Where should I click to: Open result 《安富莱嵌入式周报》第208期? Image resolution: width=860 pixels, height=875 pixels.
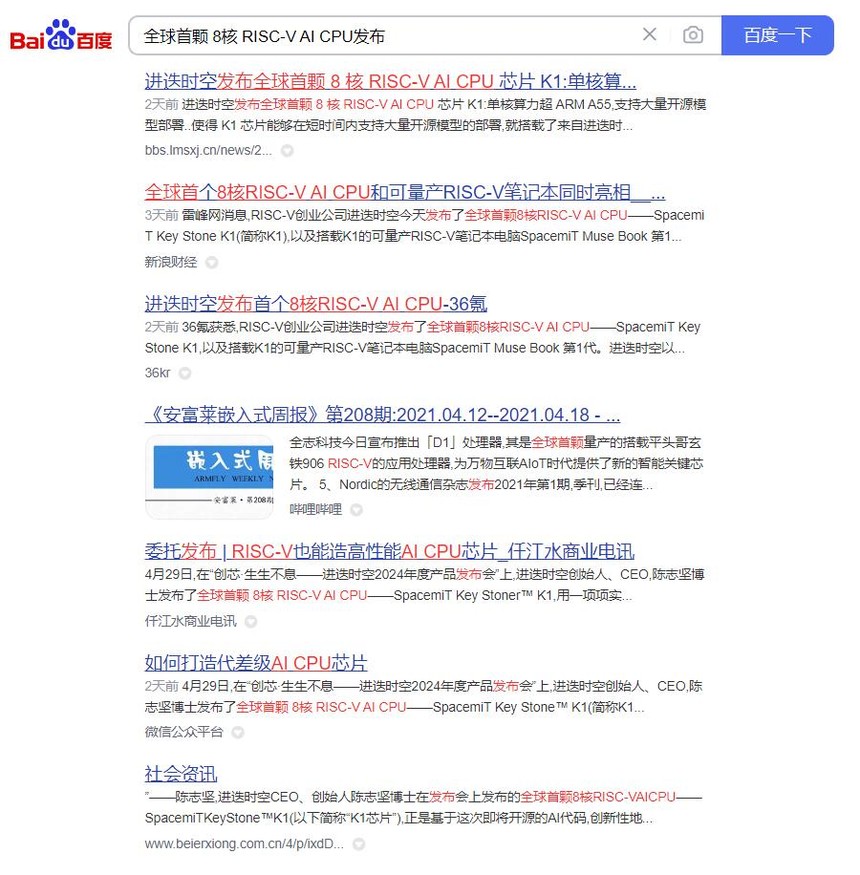(382, 415)
